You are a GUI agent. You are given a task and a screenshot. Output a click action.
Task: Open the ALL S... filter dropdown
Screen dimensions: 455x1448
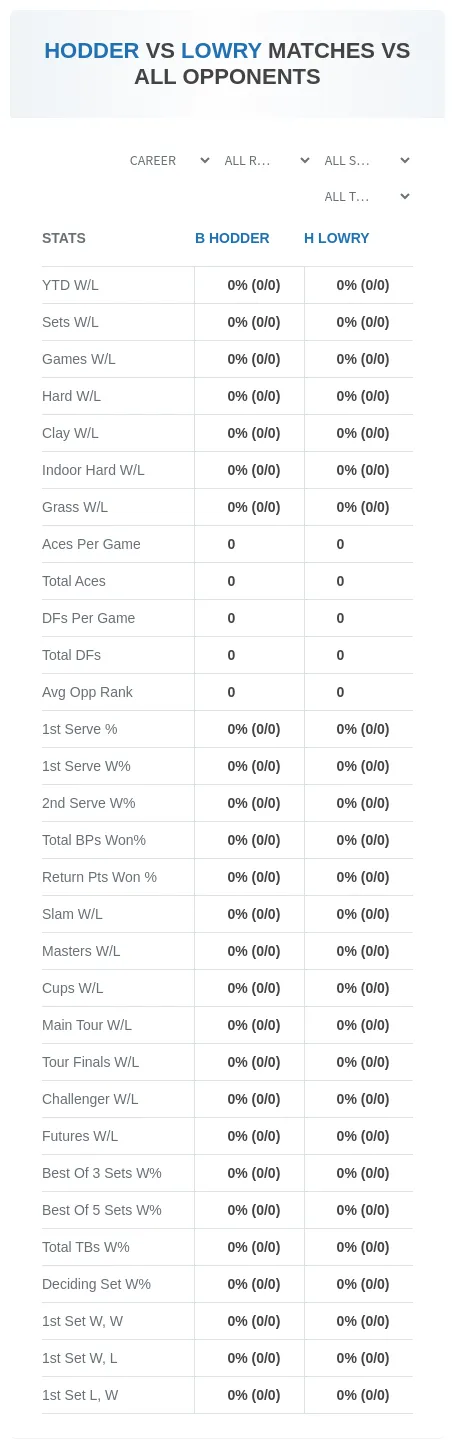click(366, 160)
